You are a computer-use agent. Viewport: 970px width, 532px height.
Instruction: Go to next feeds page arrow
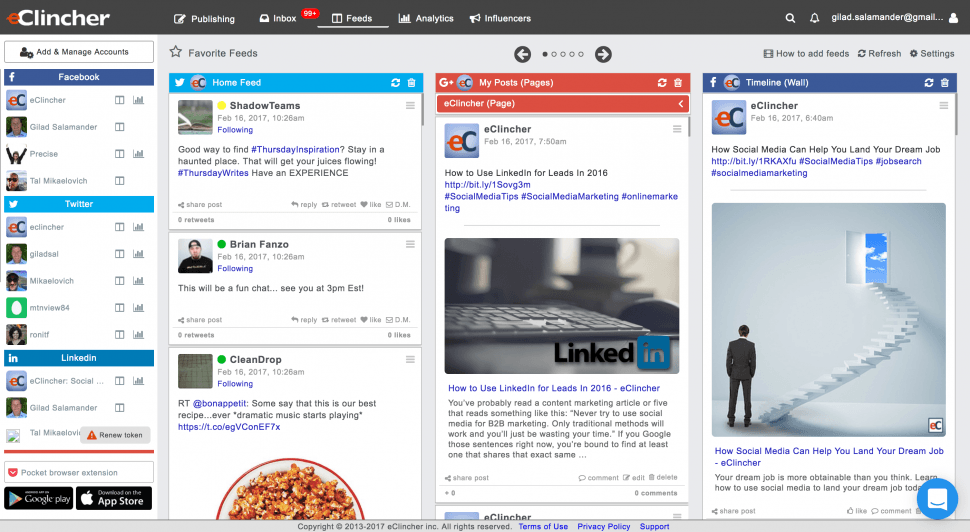click(x=603, y=54)
